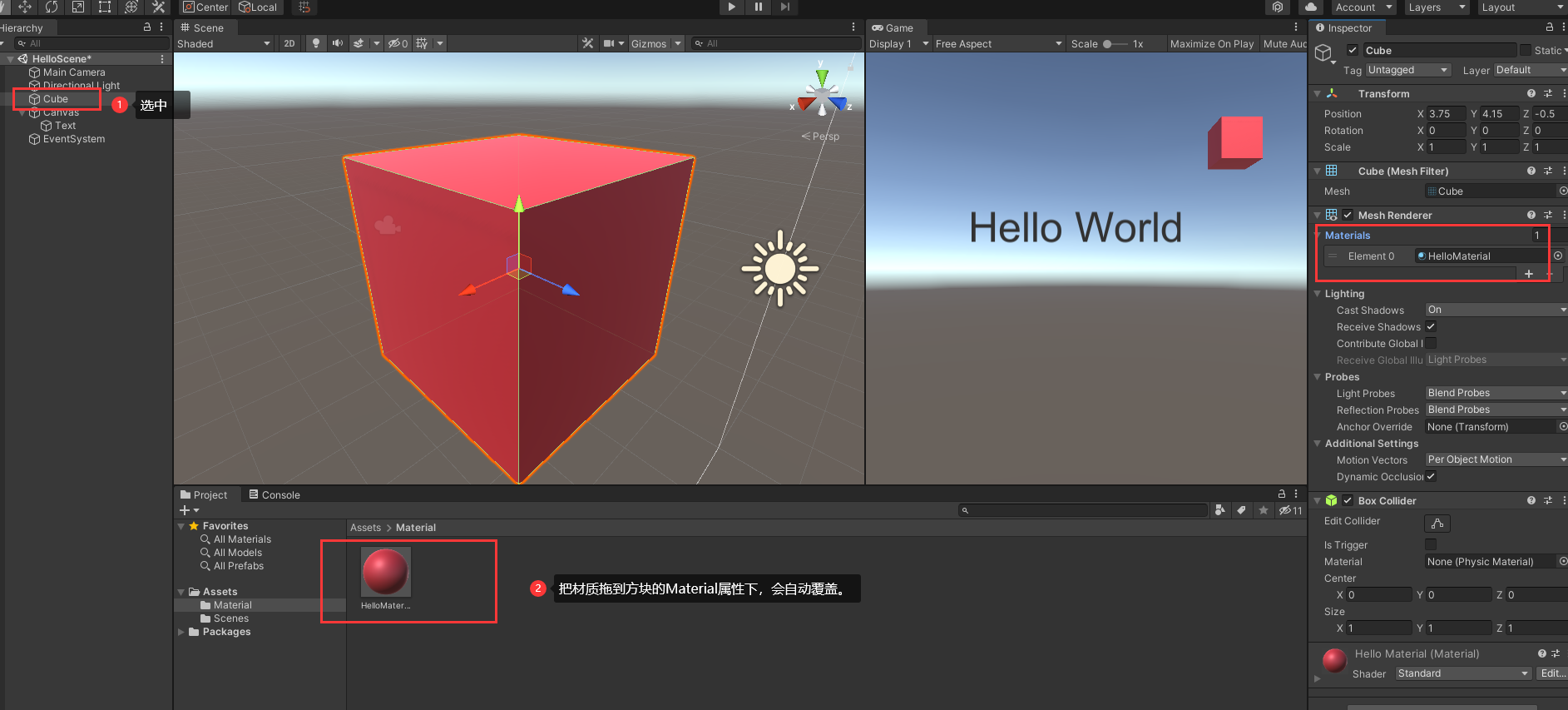Open the Tag Untagged dropdown
This screenshot has width=1568, height=710.
coord(1408,70)
